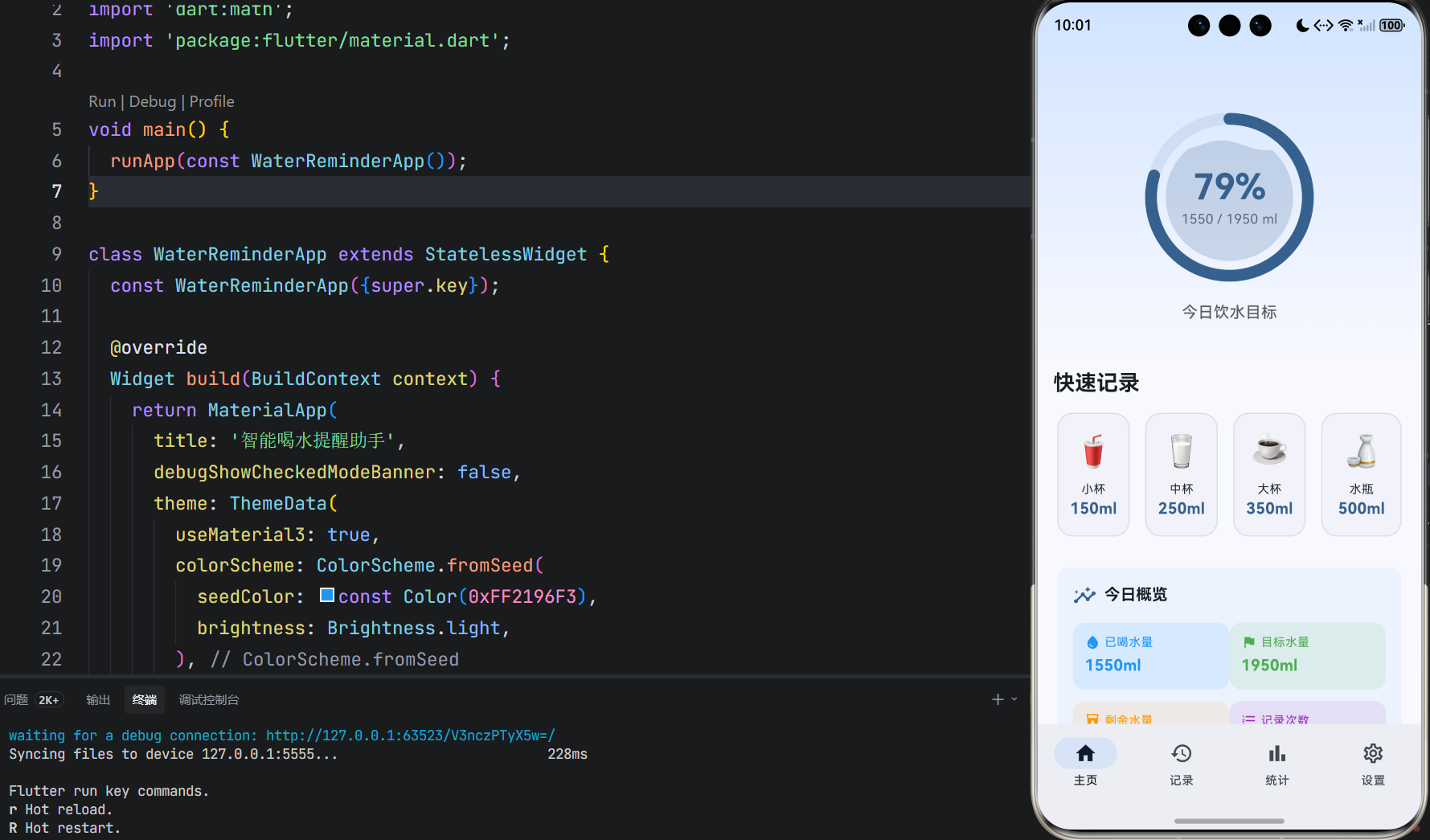Click the 'package:flutter/material.dart' import string
The width and height of the screenshot is (1430, 840).
click(x=333, y=40)
